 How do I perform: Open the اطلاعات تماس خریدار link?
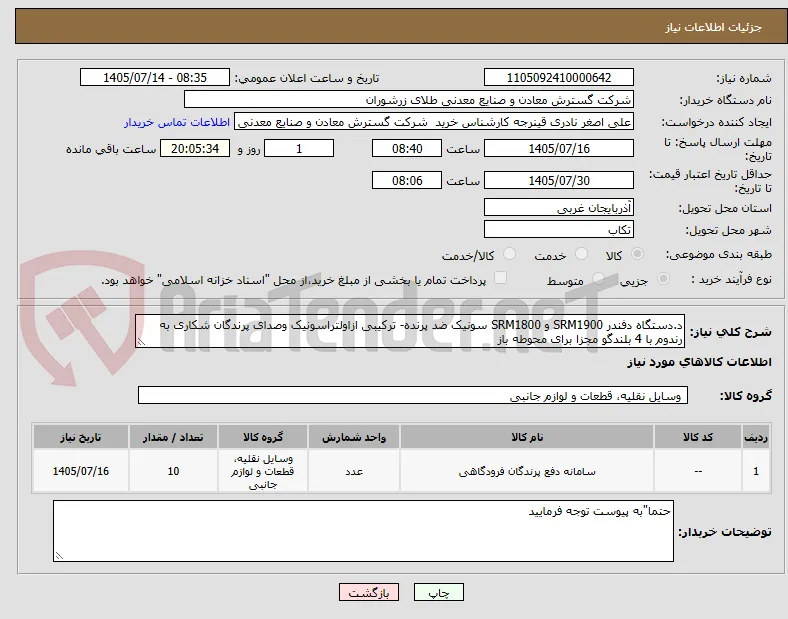tap(177, 122)
